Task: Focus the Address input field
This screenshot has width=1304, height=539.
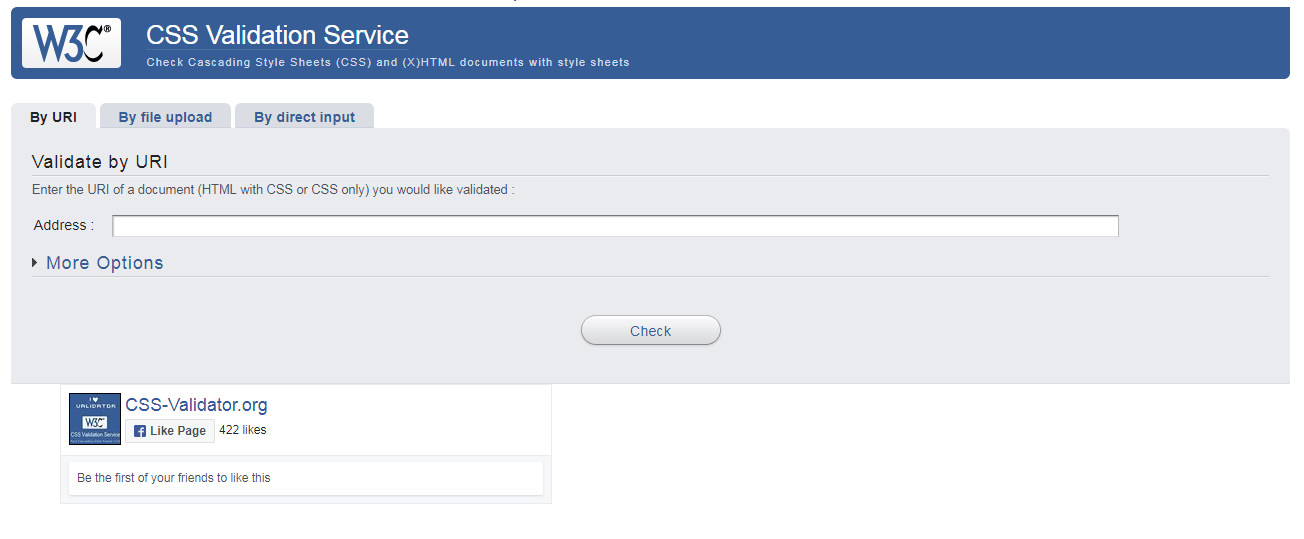Action: pos(615,226)
